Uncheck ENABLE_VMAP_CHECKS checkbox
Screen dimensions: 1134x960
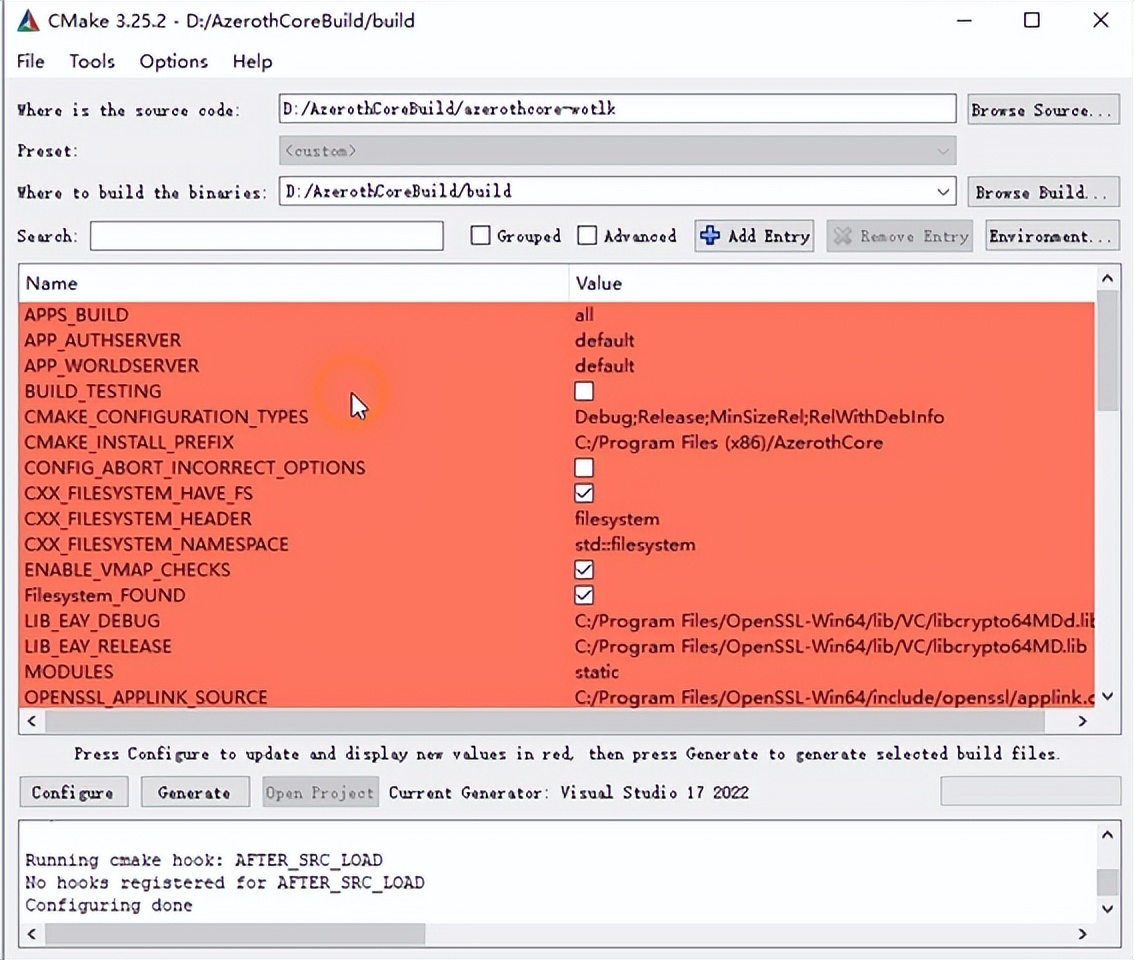pos(584,570)
